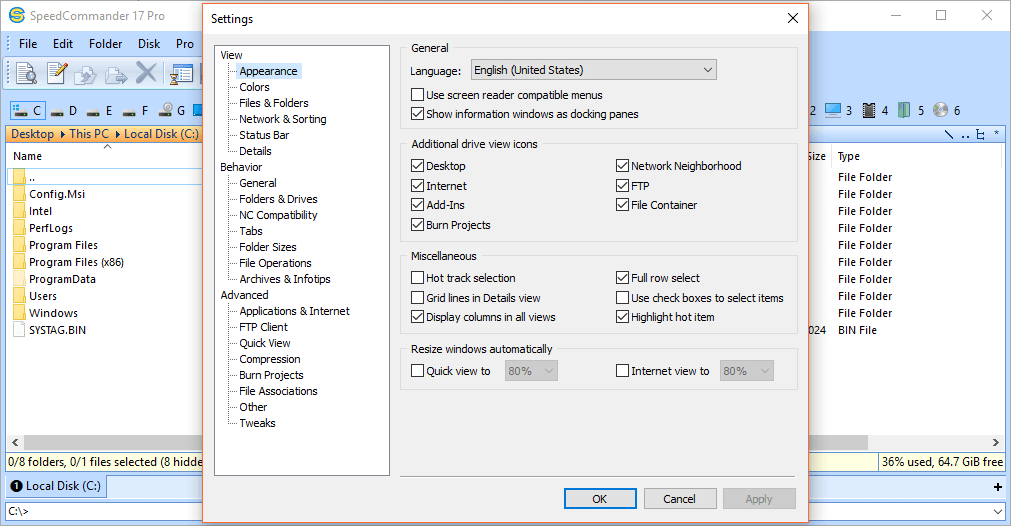Open the Edit menu

63,44
